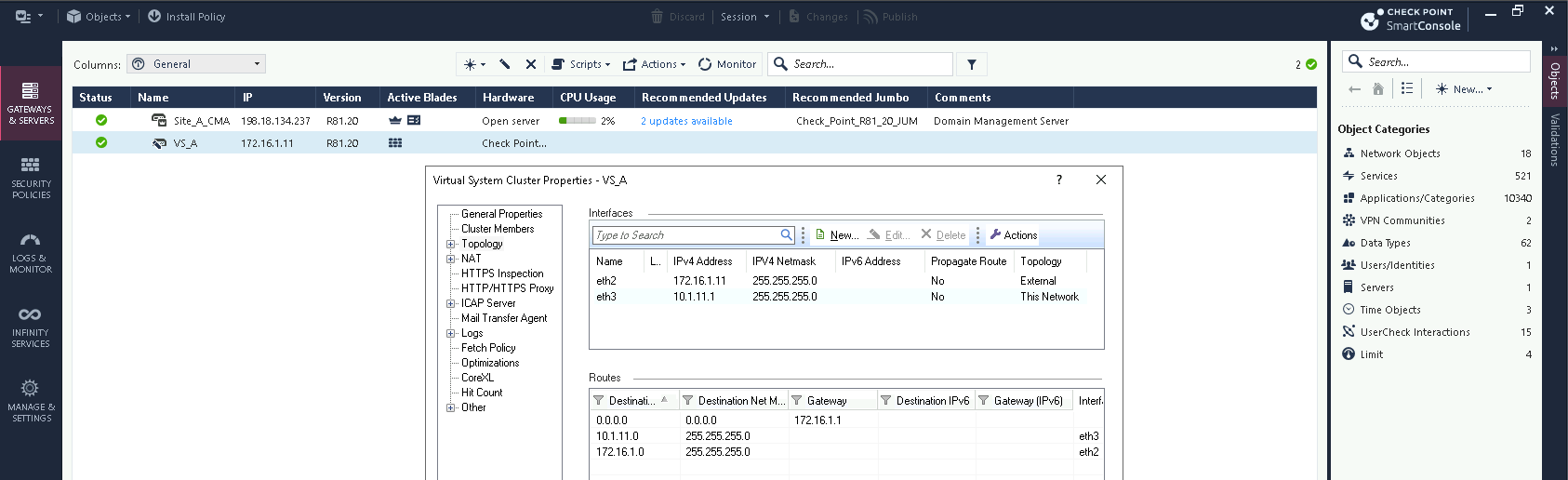Click the filter funnel icon beside gateway search

972,64
